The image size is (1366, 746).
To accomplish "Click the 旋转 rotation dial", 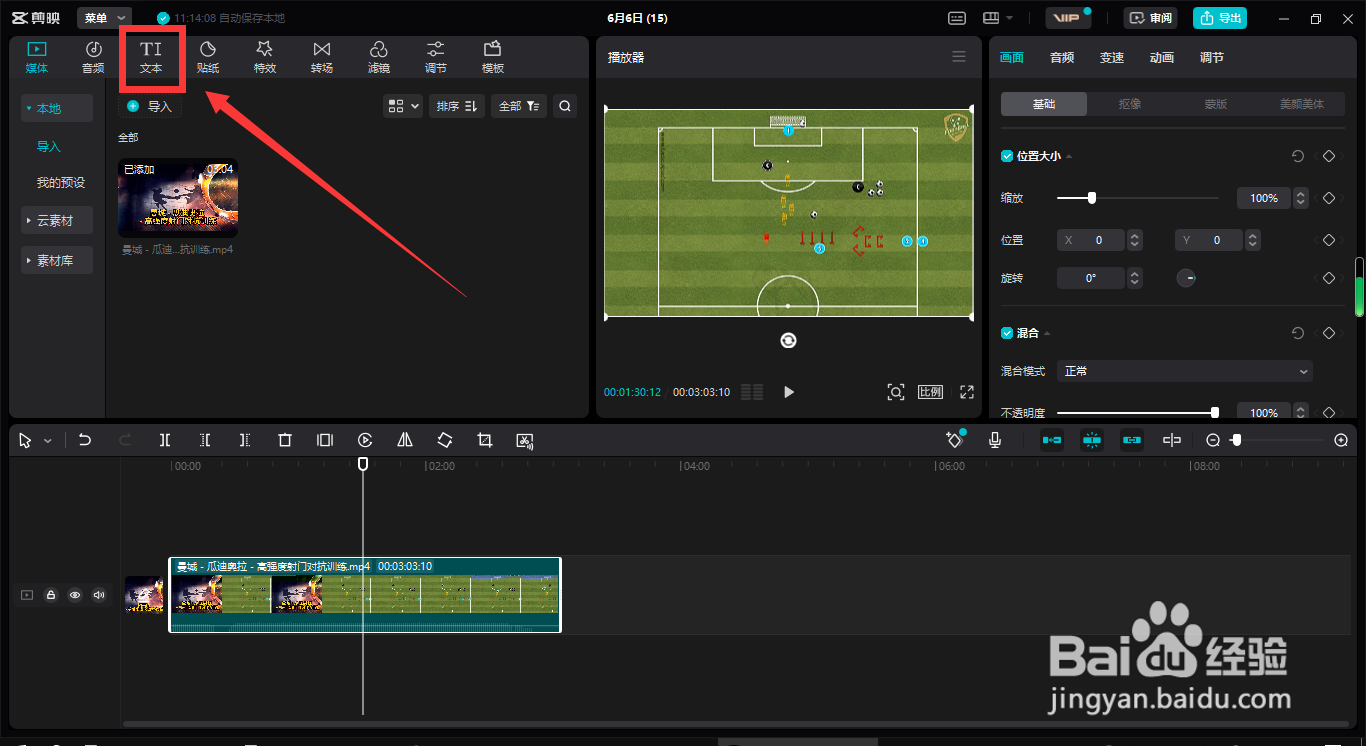I will click(x=1186, y=278).
